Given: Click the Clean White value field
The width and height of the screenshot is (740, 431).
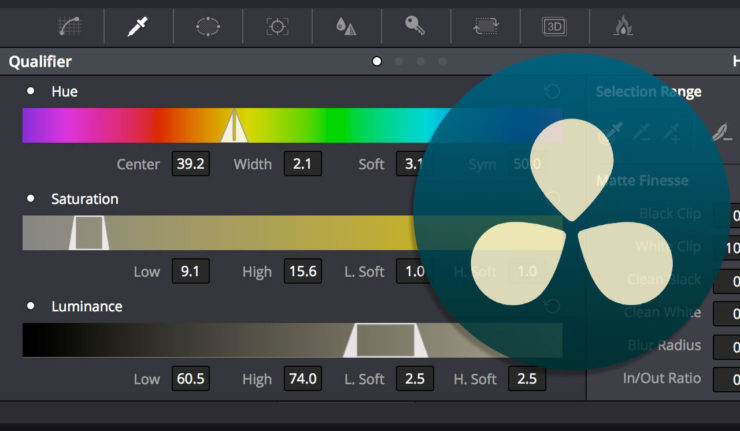Looking at the screenshot, I should [727, 313].
